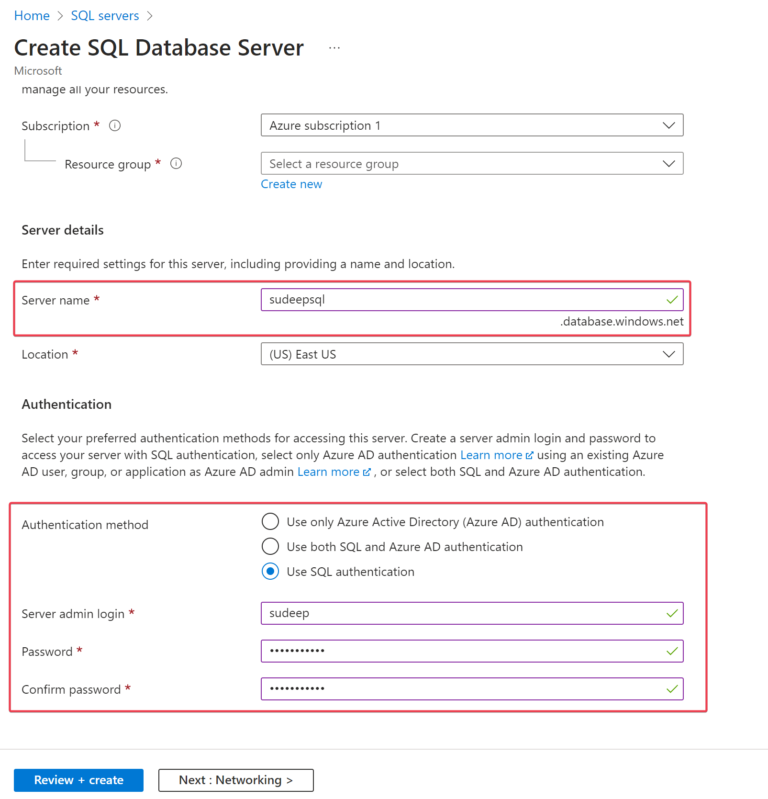768x799 pixels.
Task: Open the ellipsis menu beside the page title
Action: tap(334, 47)
